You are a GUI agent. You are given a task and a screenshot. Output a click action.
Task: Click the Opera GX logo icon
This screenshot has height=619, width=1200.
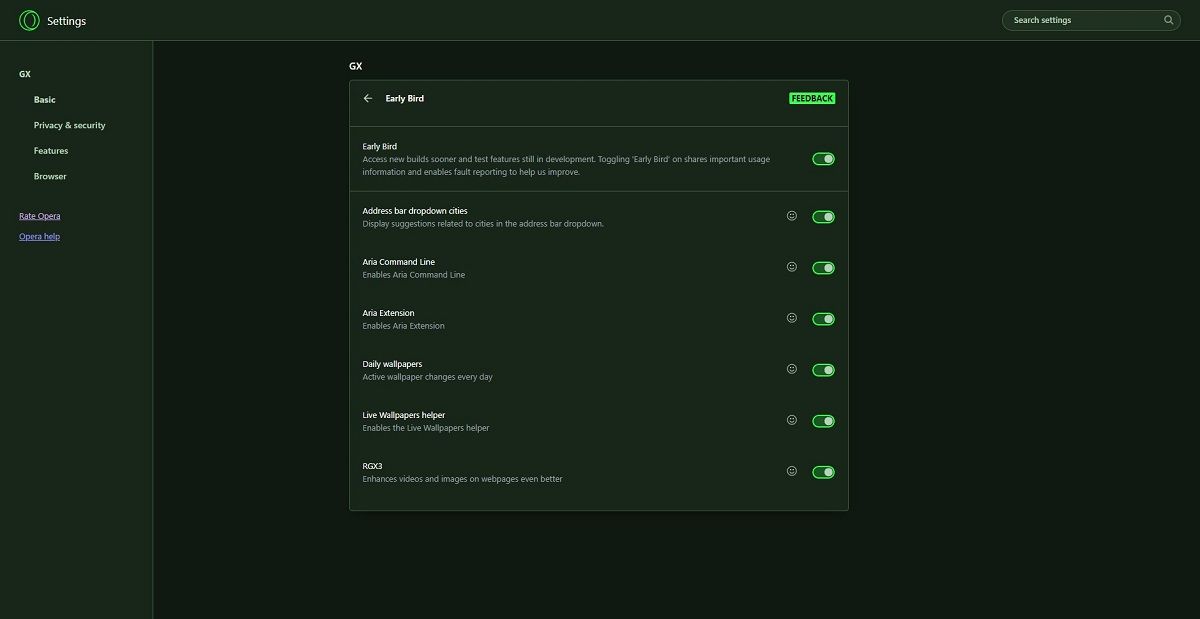29,20
